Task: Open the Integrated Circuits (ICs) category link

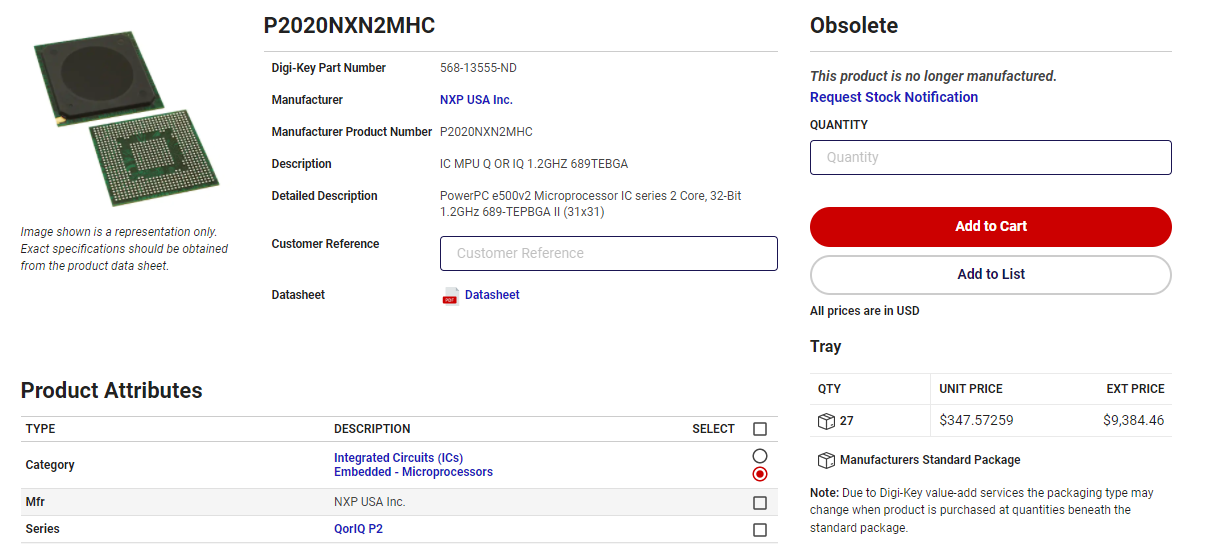Action: [398, 458]
